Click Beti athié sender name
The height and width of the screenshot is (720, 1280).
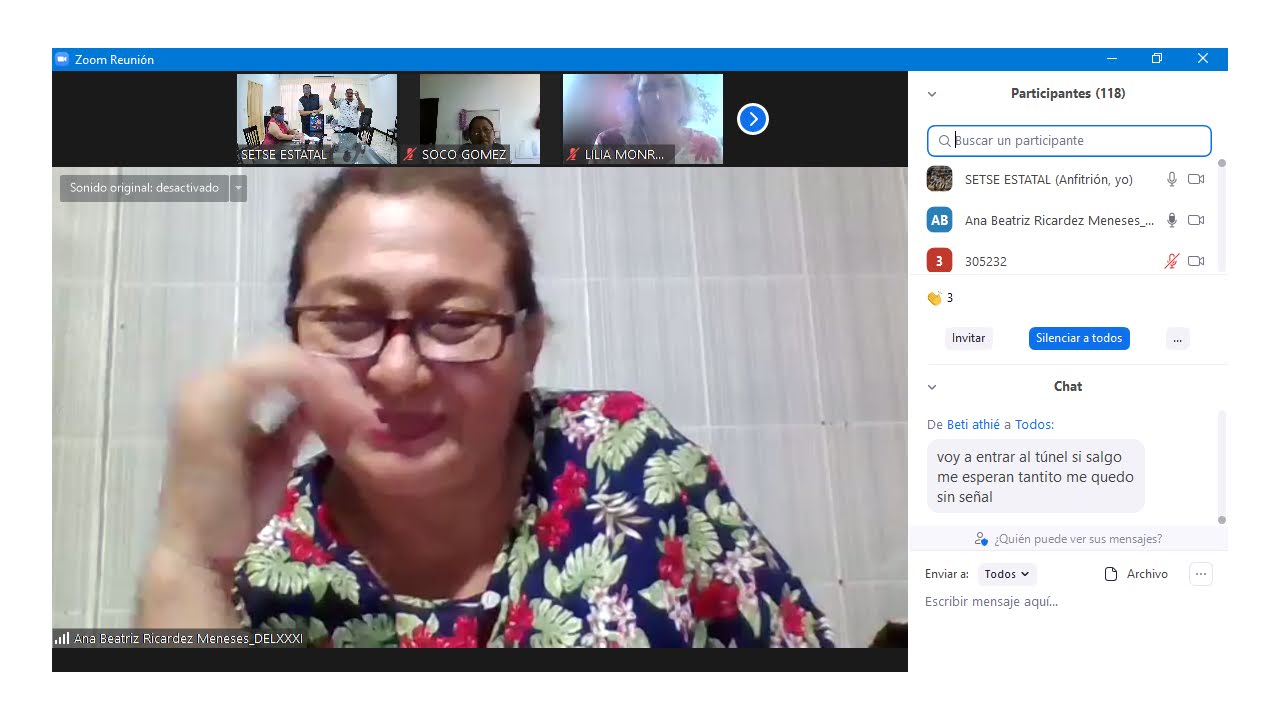973,424
